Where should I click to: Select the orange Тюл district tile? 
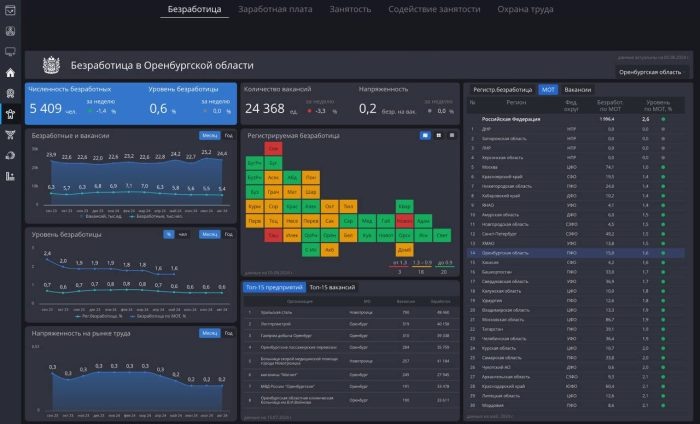(348, 206)
